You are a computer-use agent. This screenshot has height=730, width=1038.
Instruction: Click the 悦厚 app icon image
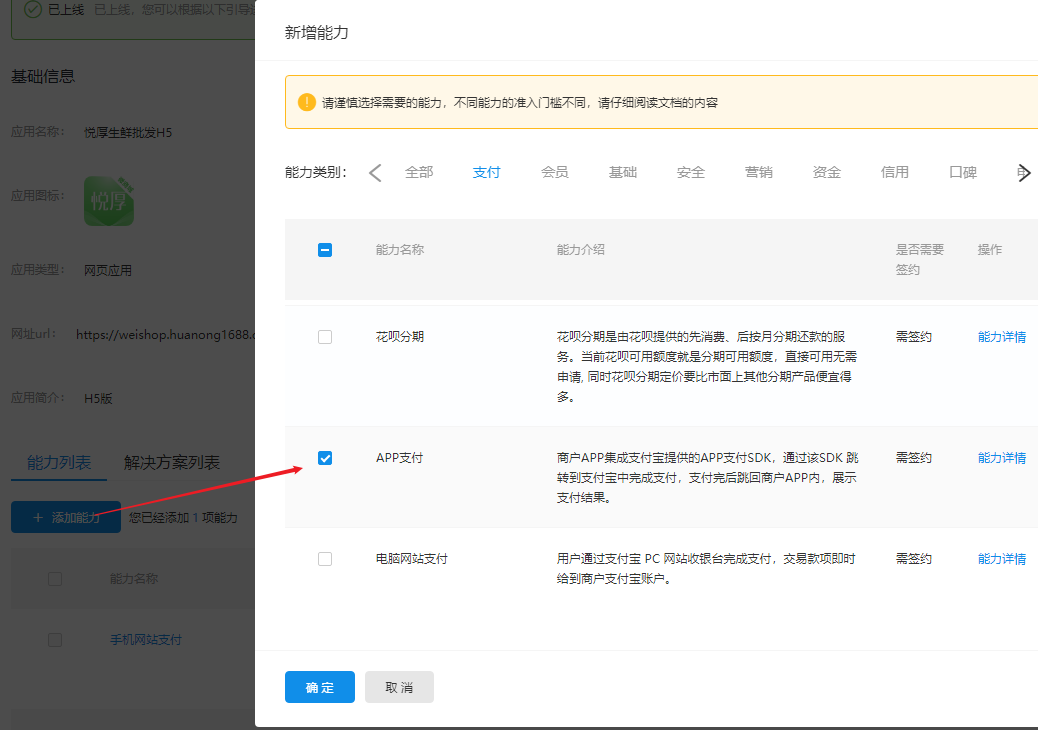[109, 201]
